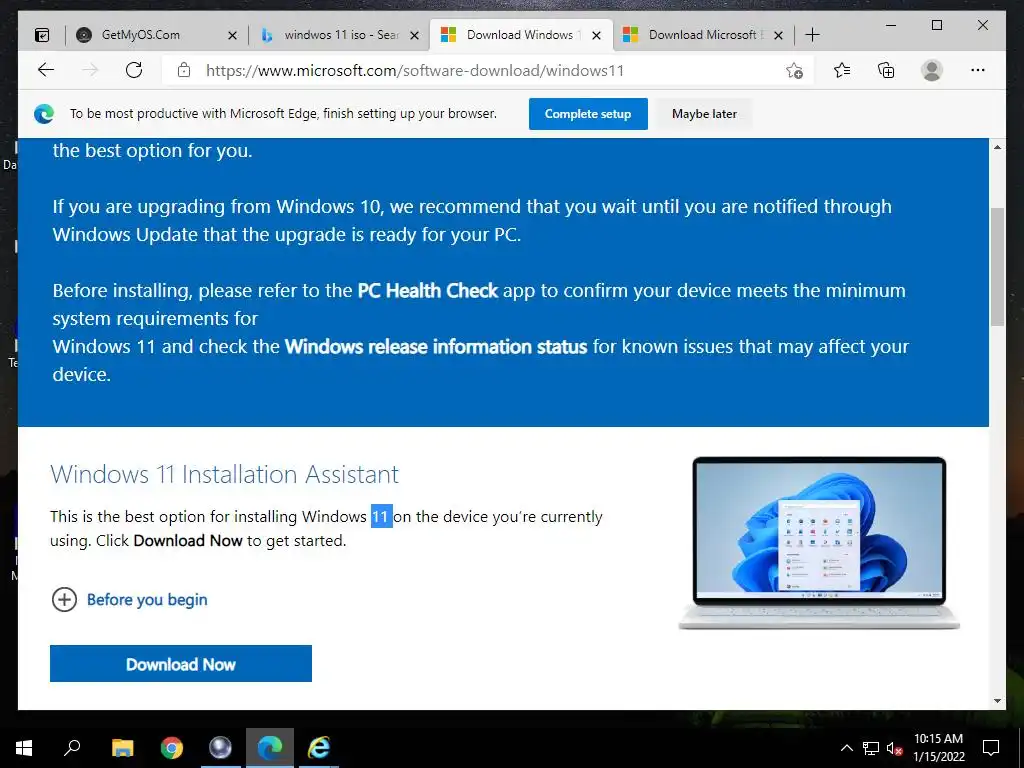Click the scrollbar up arrow

coord(997,148)
